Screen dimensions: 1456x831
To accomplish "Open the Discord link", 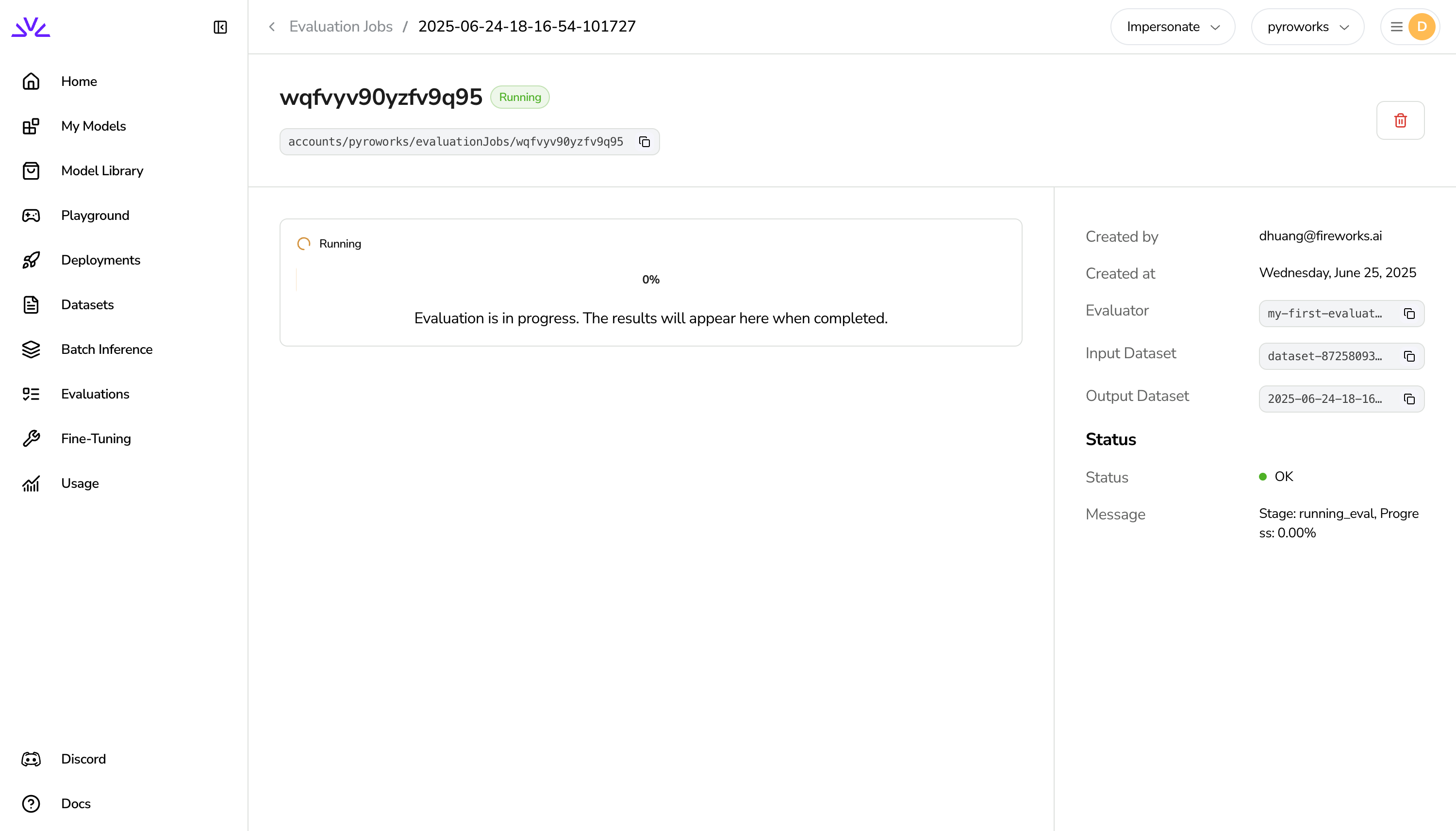I will tap(83, 759).
